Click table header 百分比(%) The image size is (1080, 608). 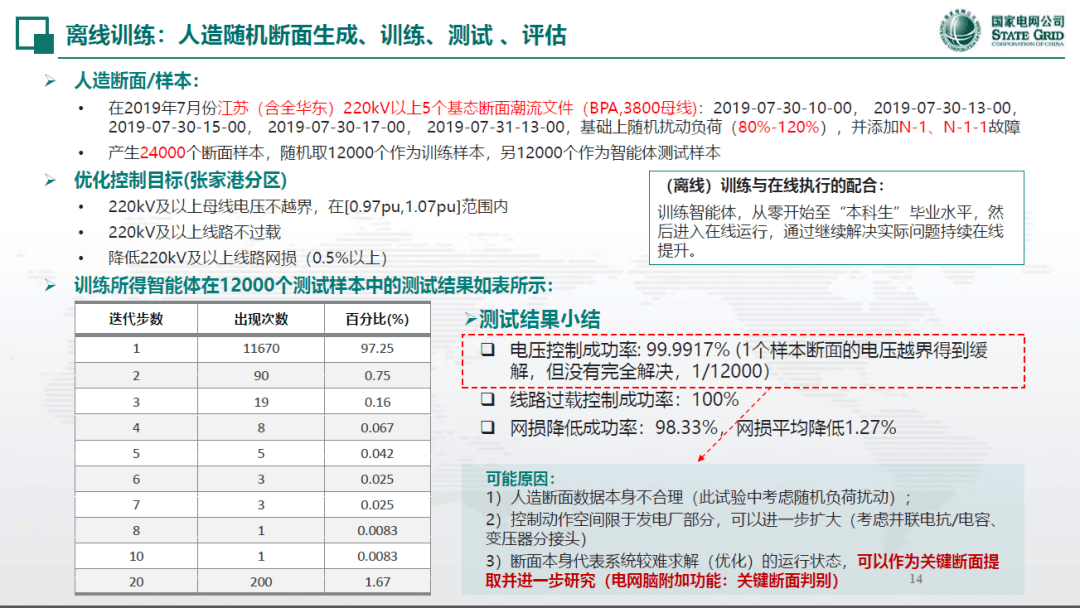click(x=377, y=319)
